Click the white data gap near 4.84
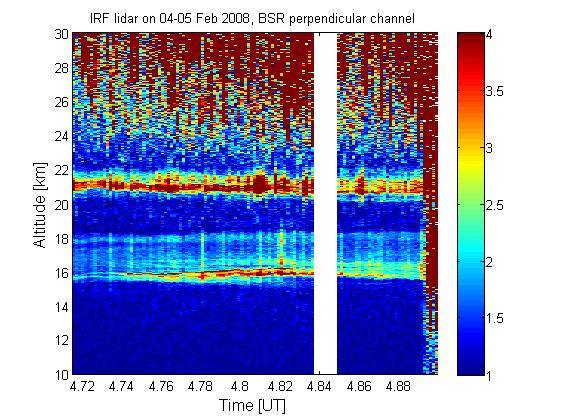This screenshot has height=420, width=561. click(326, 204)
